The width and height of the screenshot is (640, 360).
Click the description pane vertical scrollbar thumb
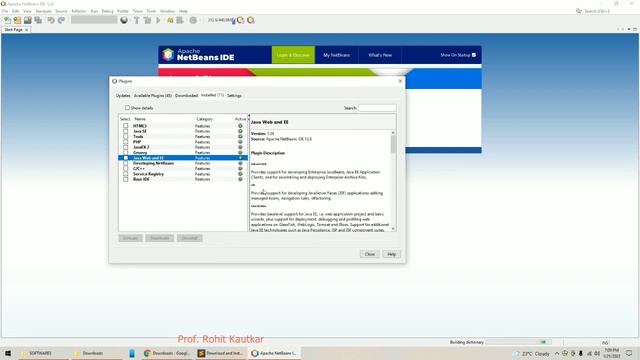coord(393,144)
